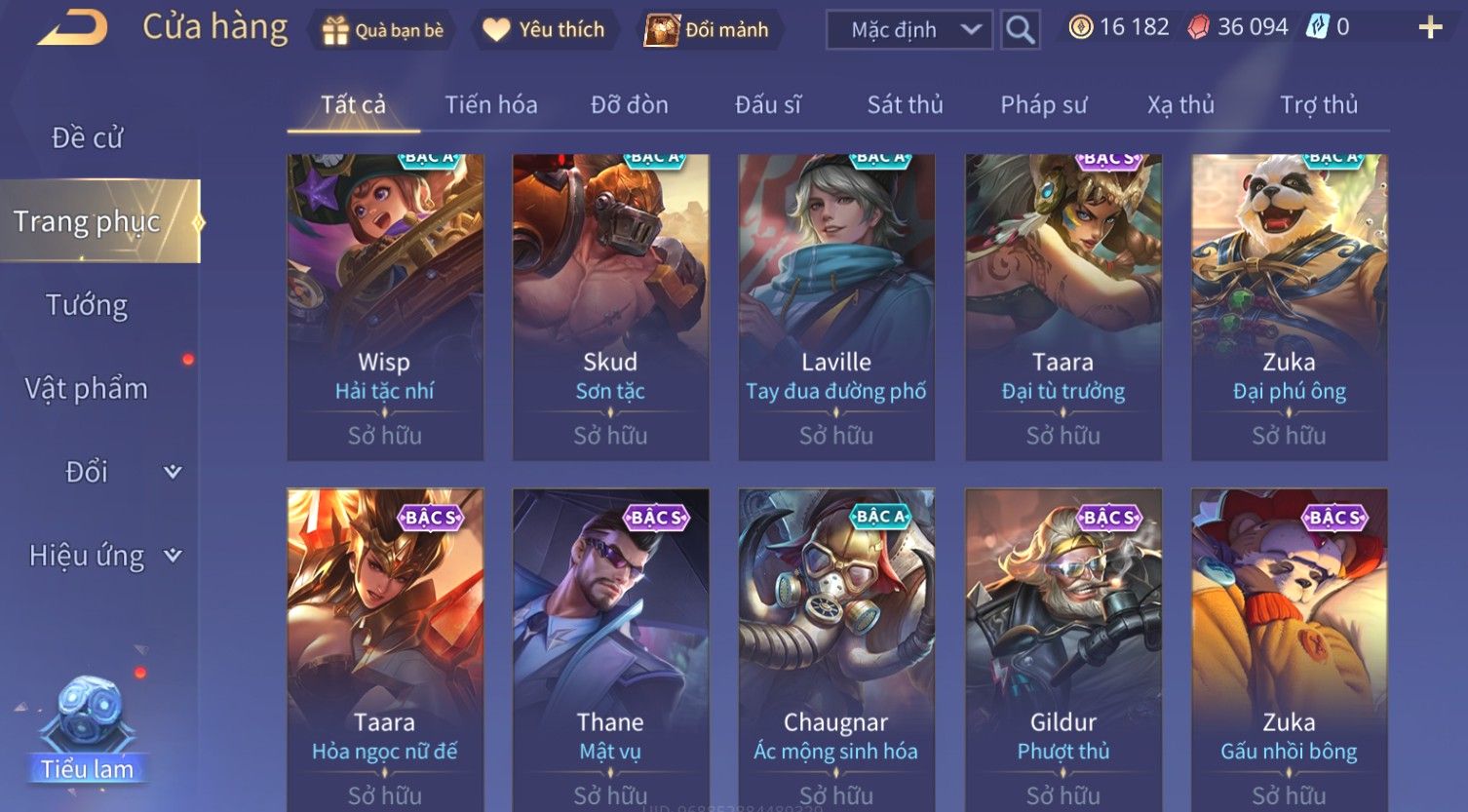Image resolution: width=1468 pixels, height=812 pixels.
Task: Click the gift icon for Quà bạn bè
Action: [x=335, y=31]
